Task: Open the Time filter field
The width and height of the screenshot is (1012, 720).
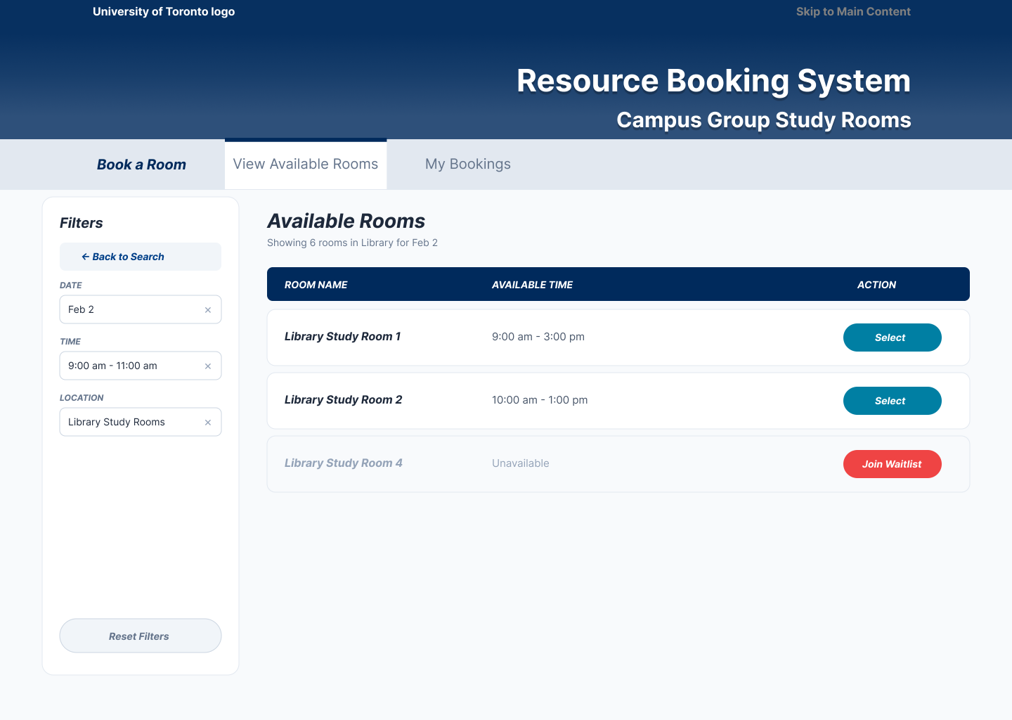Action: click(130, 366)
